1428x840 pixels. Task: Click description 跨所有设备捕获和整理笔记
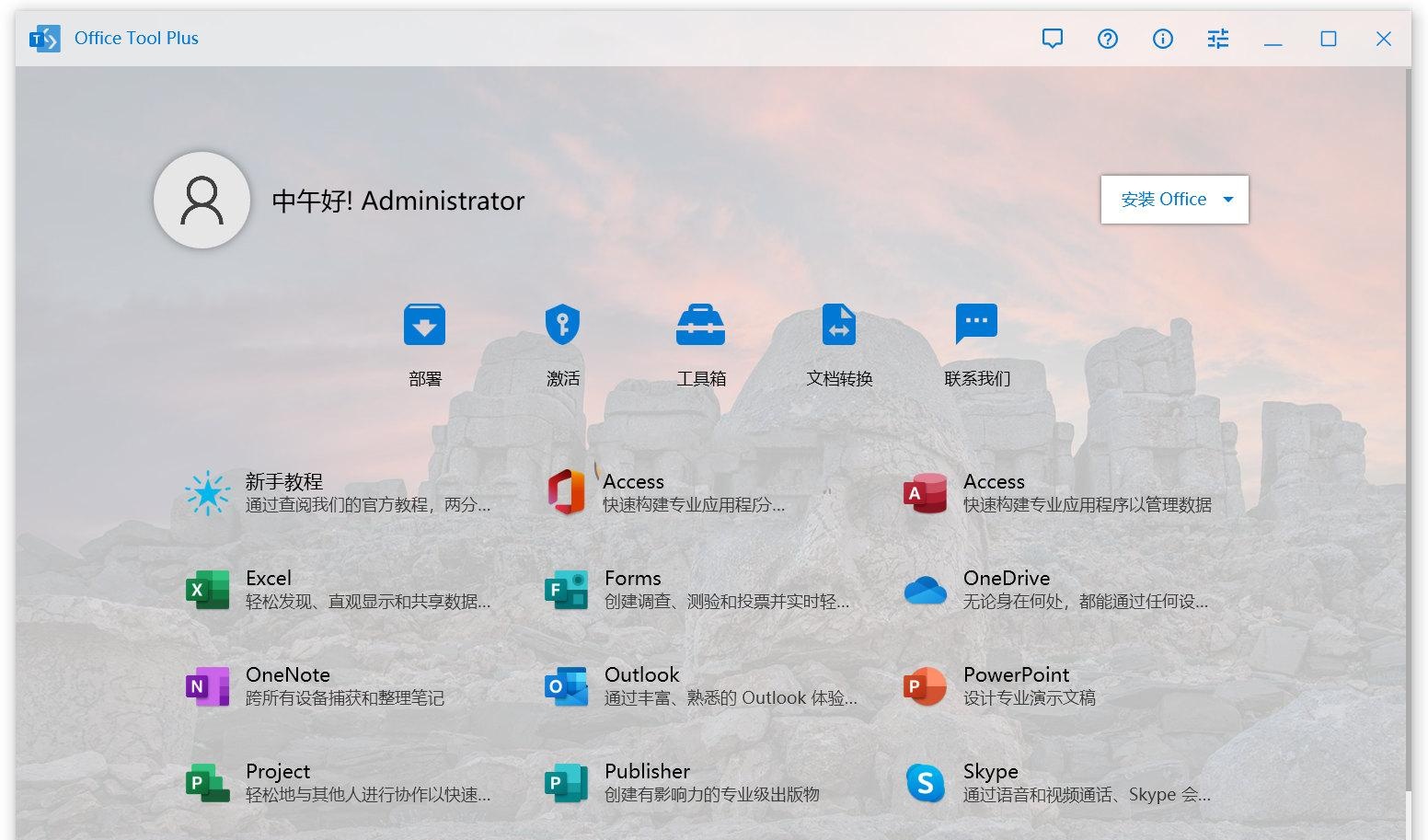[x=345, y=698]
